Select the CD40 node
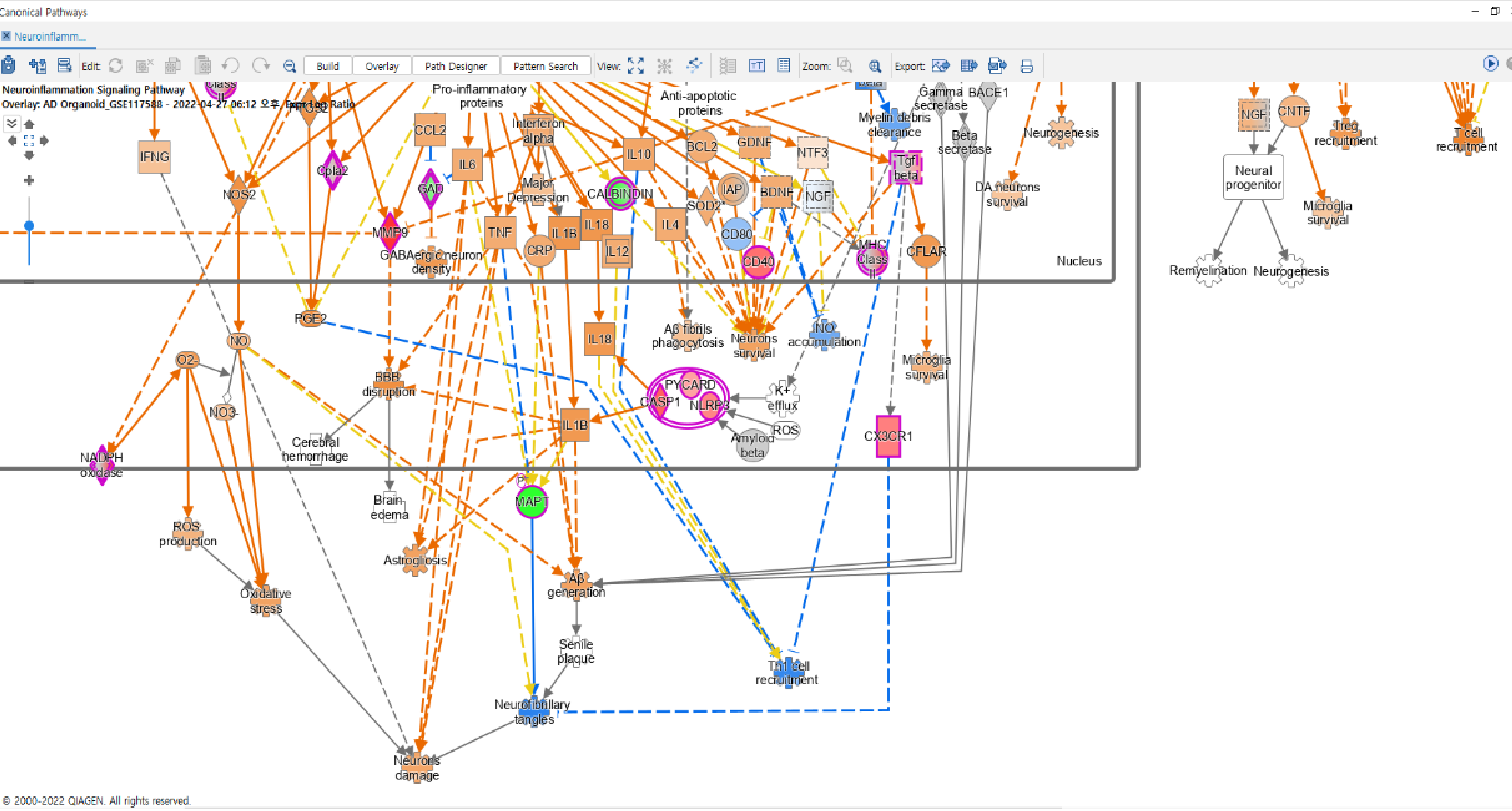 pyautogui.click(x=758, y=262)
